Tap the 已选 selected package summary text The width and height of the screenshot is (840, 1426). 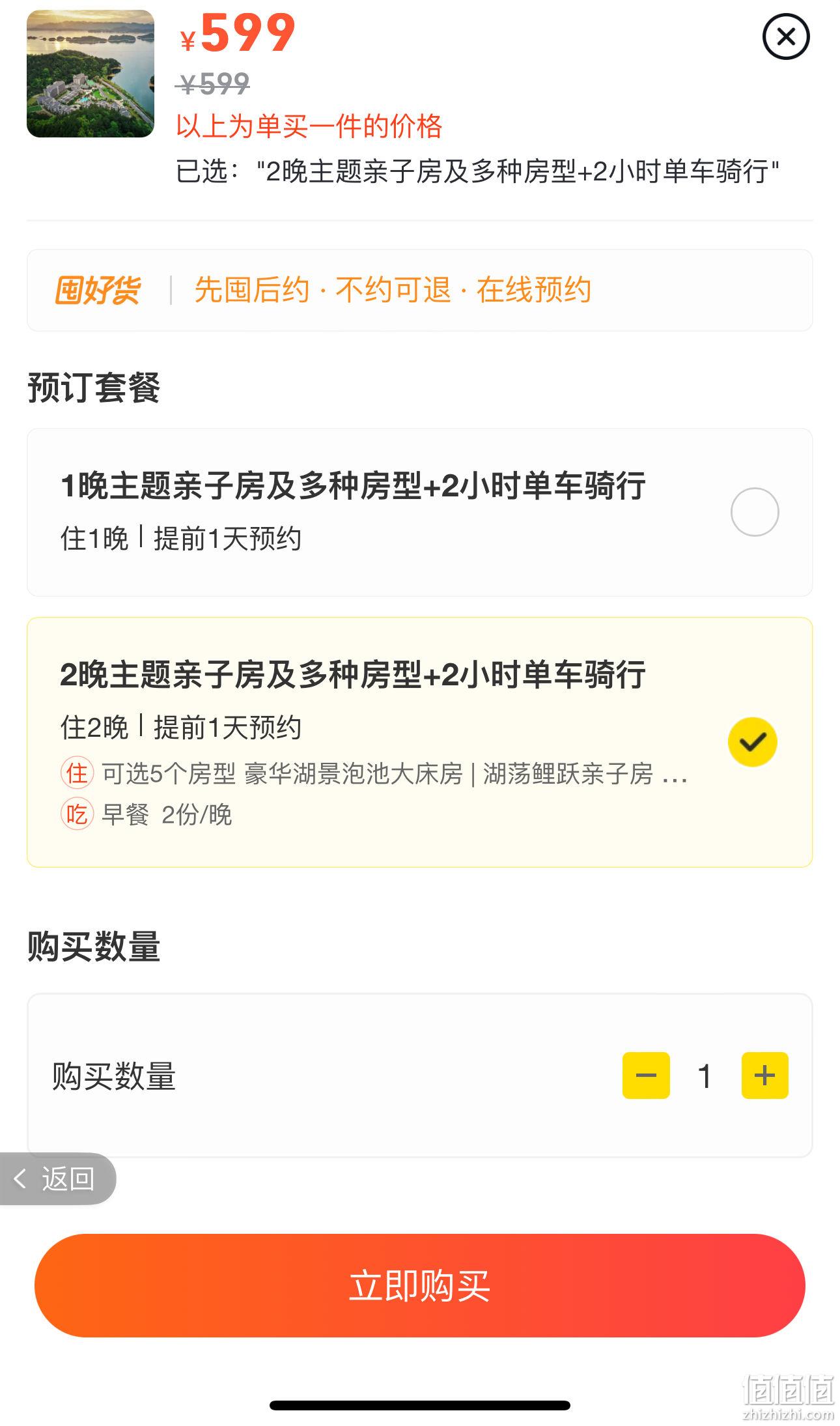478,172
